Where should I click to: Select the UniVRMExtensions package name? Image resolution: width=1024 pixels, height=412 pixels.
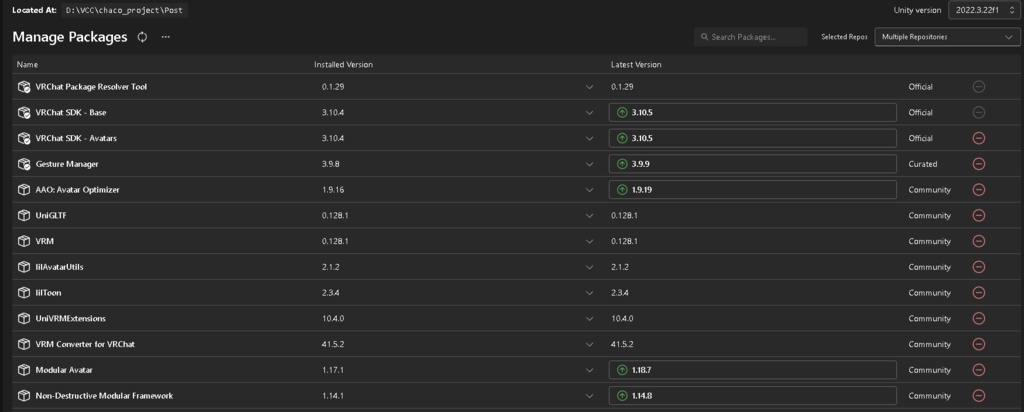[x=71, y=319]
